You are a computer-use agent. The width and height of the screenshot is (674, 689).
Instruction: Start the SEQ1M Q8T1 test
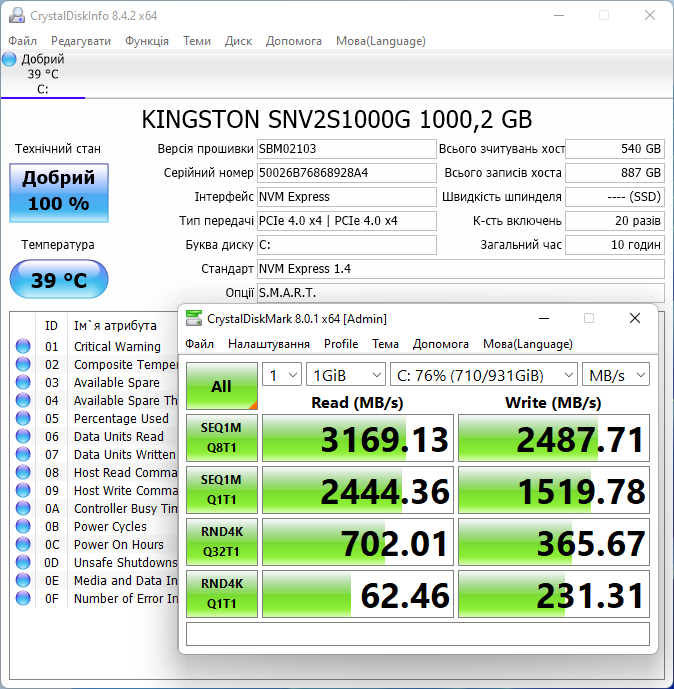click(222, 438)
